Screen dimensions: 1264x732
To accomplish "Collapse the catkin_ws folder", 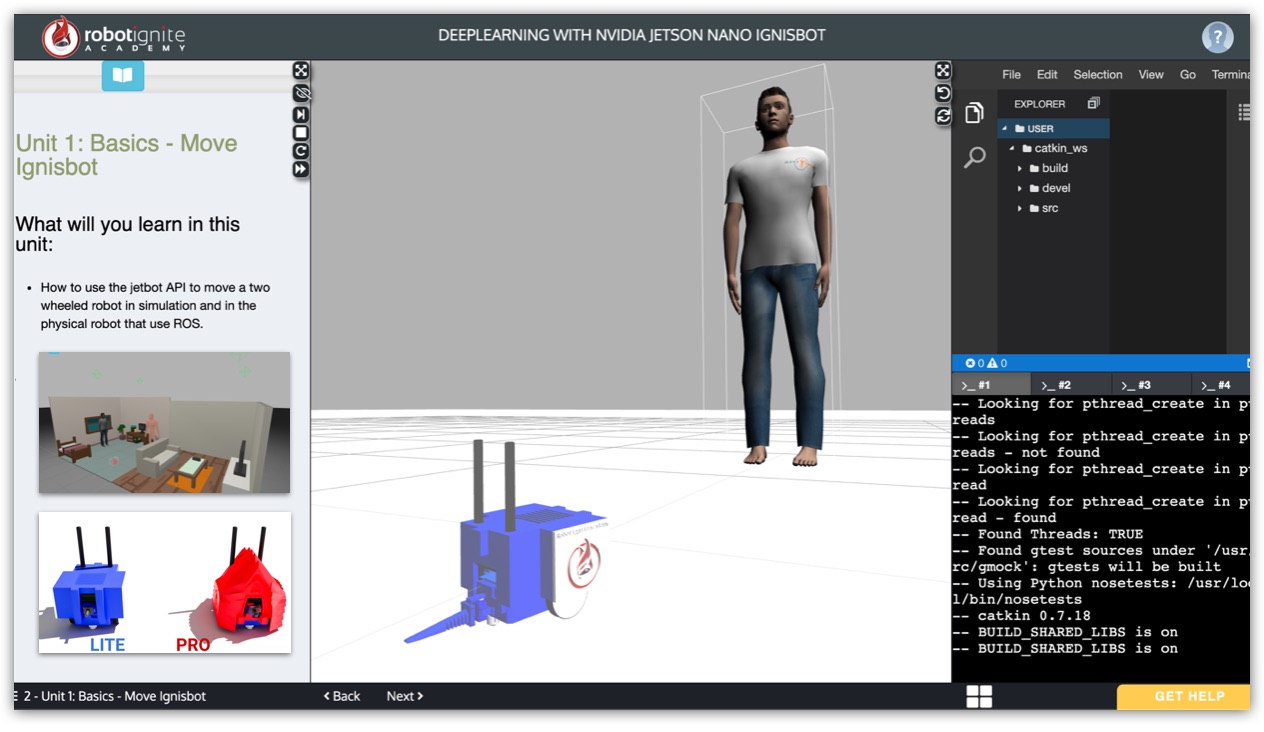I will (x=1053, y=148).
